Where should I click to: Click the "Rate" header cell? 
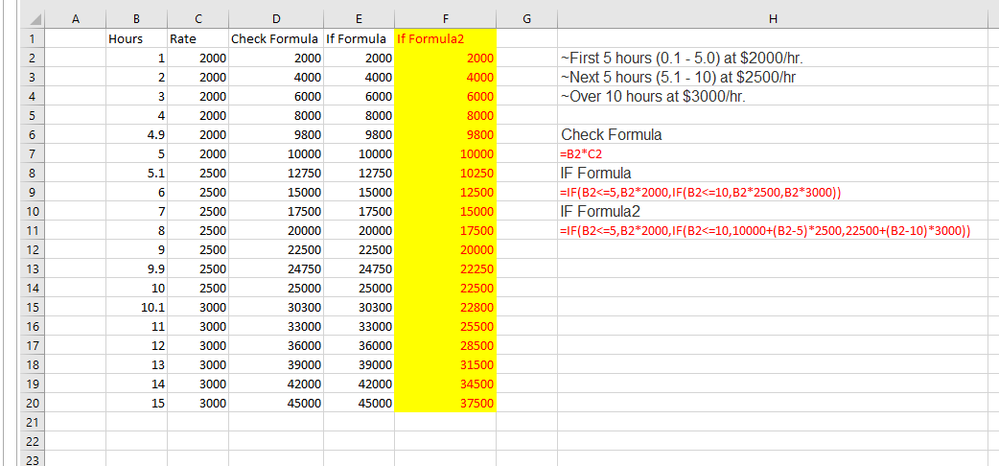[x=198, y=39]
